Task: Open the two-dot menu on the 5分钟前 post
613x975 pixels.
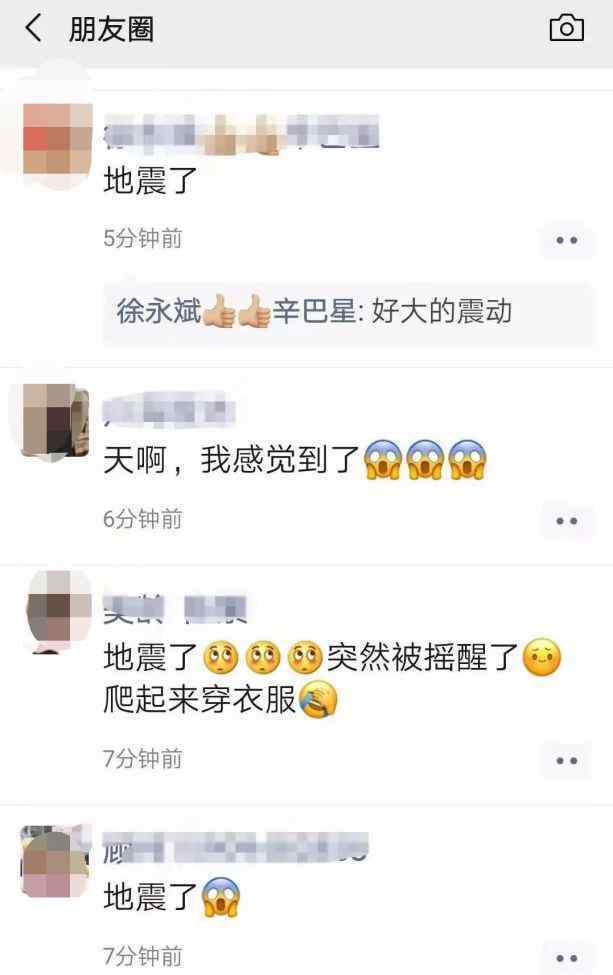Action: (566, 240)
